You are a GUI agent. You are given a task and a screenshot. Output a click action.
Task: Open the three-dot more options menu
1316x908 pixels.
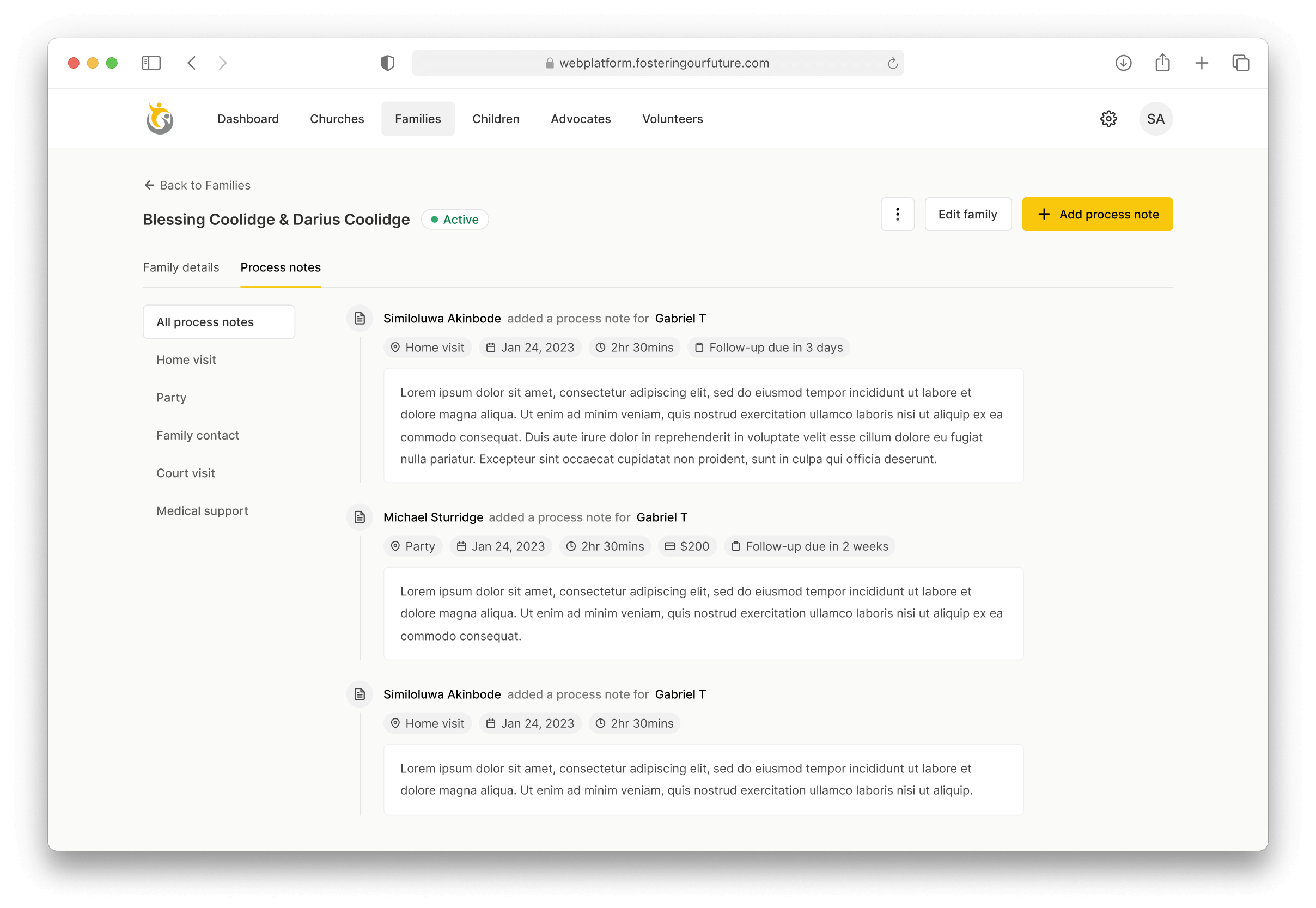[897, 214]
